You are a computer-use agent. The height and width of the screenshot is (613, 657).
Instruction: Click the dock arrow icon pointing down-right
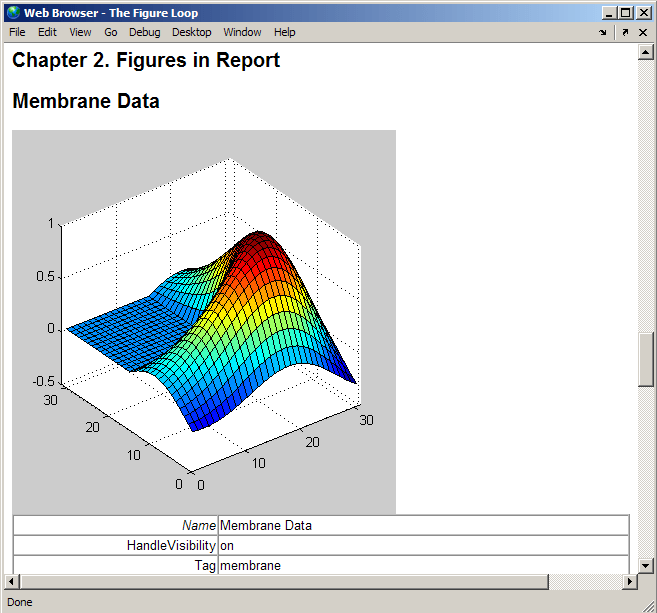point(603,32)
